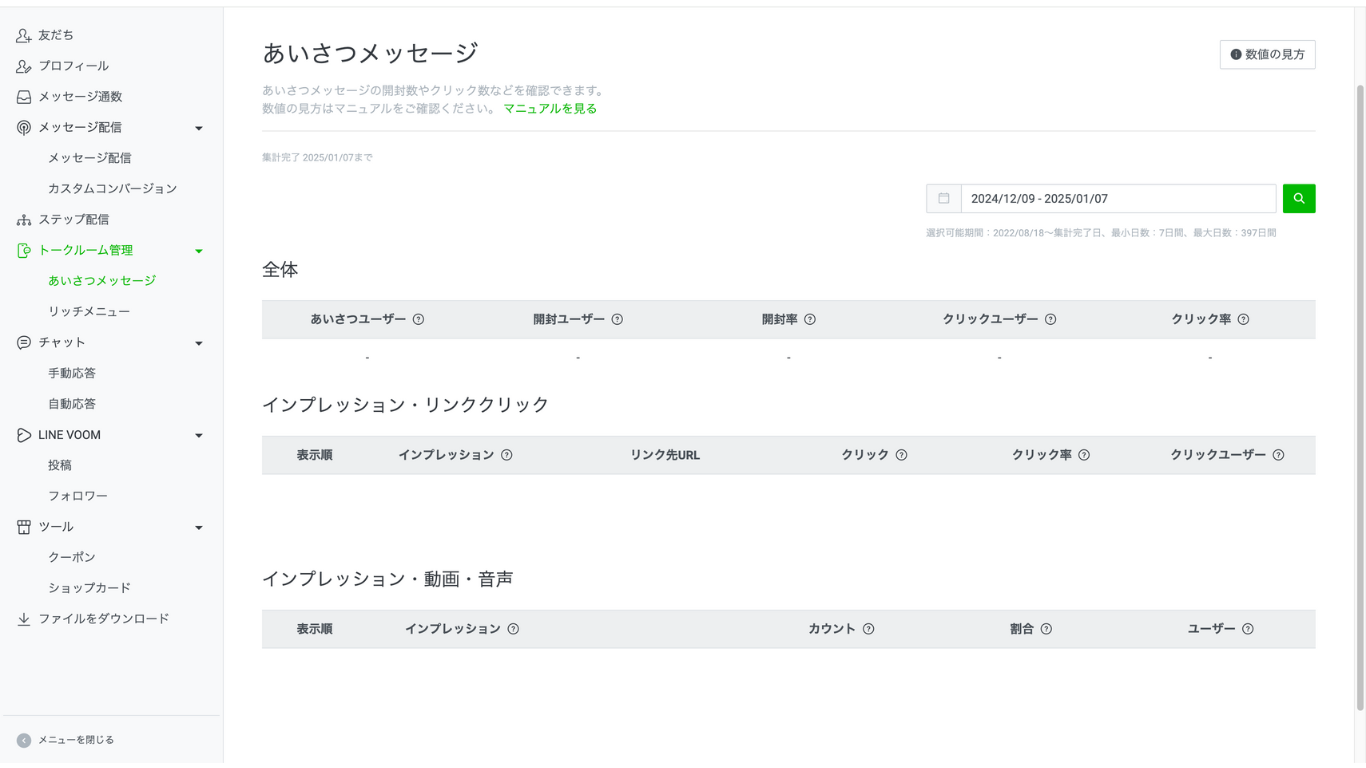
Task: Click help icon next to 開封率
Action: [x=810, y=319]
